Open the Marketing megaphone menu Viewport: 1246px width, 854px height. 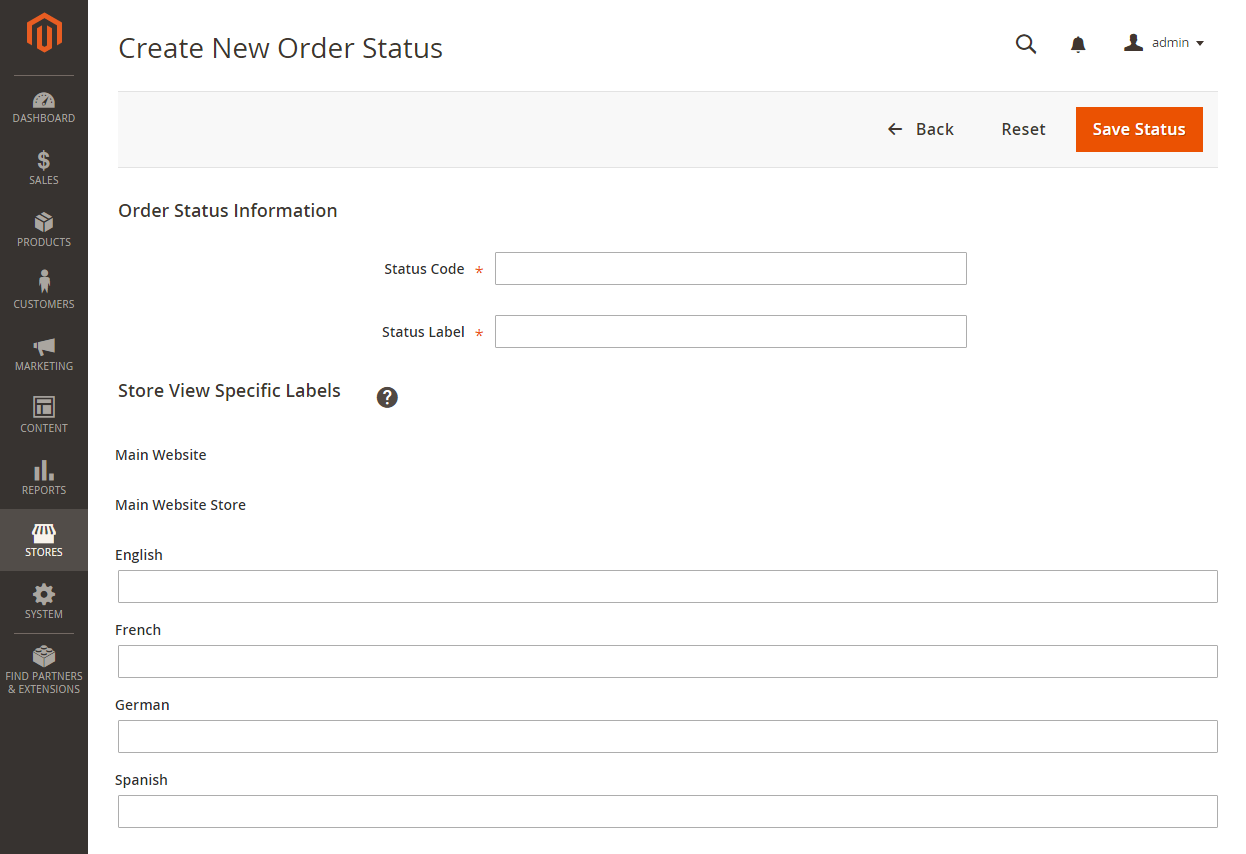[44, 354]
